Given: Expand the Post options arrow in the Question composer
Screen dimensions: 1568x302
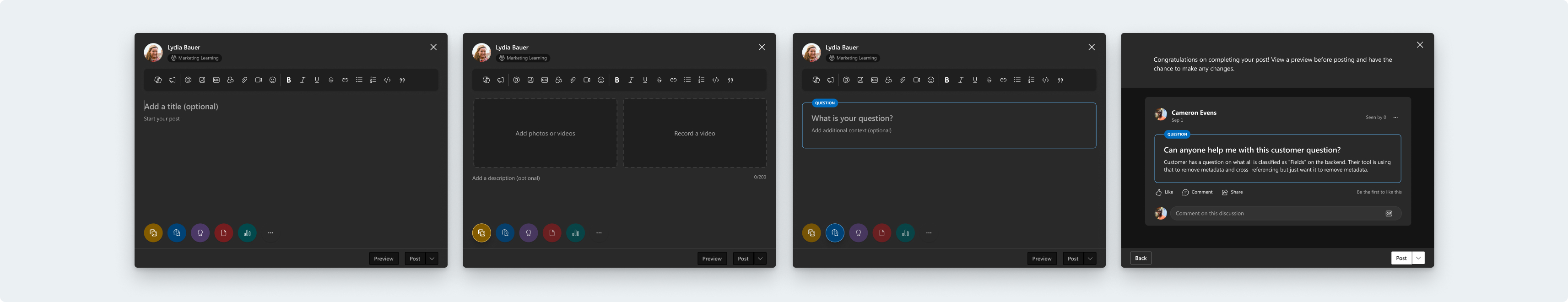Looking at the screenshot, I should pos(1090,259).
